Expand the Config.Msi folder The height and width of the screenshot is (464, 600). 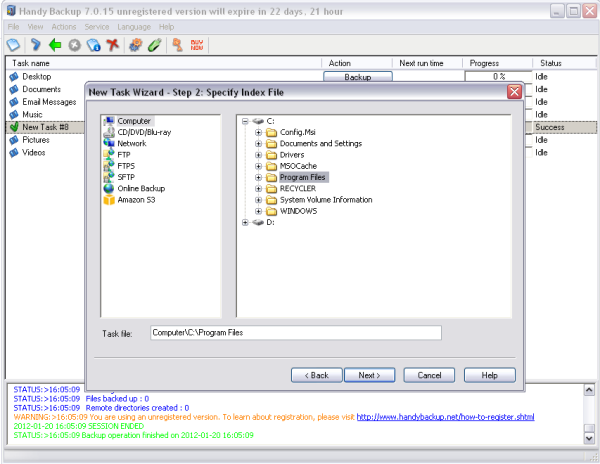click(258, 132)
